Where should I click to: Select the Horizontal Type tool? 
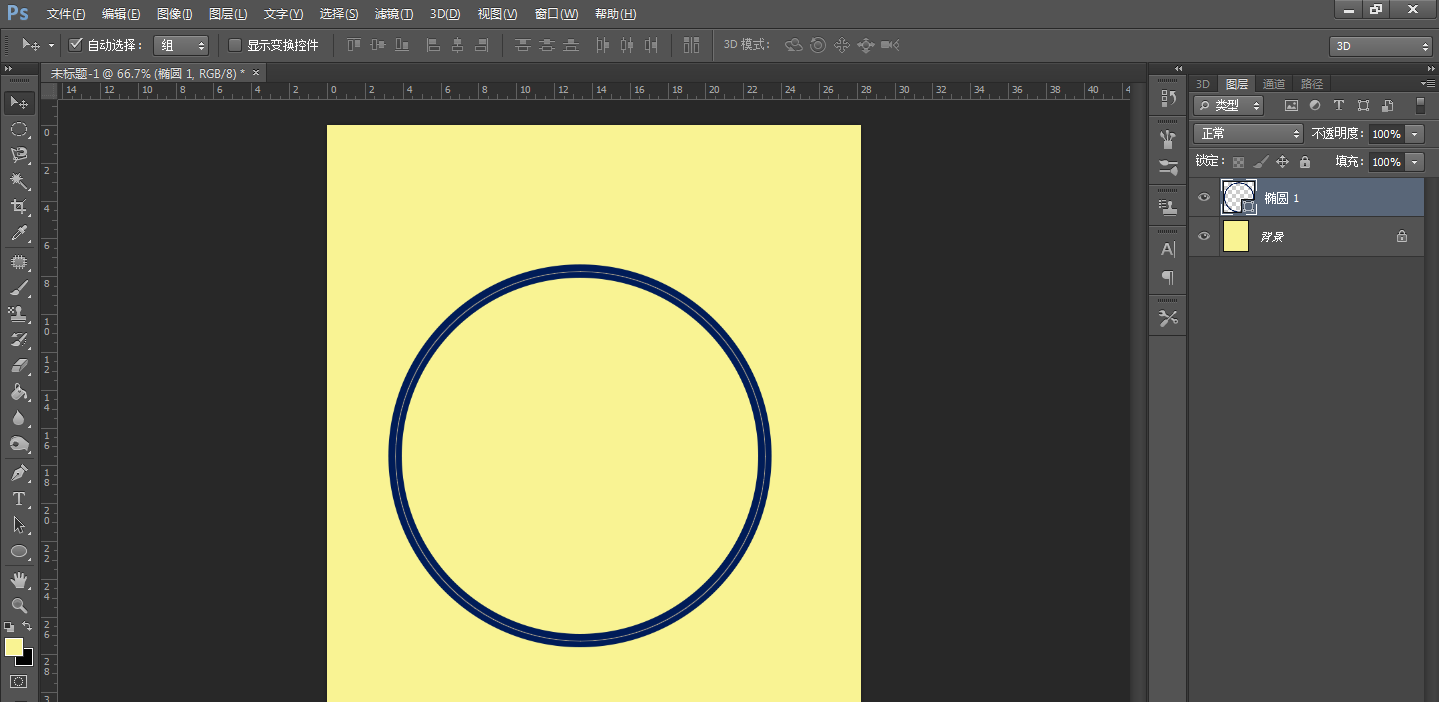pyautogui.click(x=19, y=498)
